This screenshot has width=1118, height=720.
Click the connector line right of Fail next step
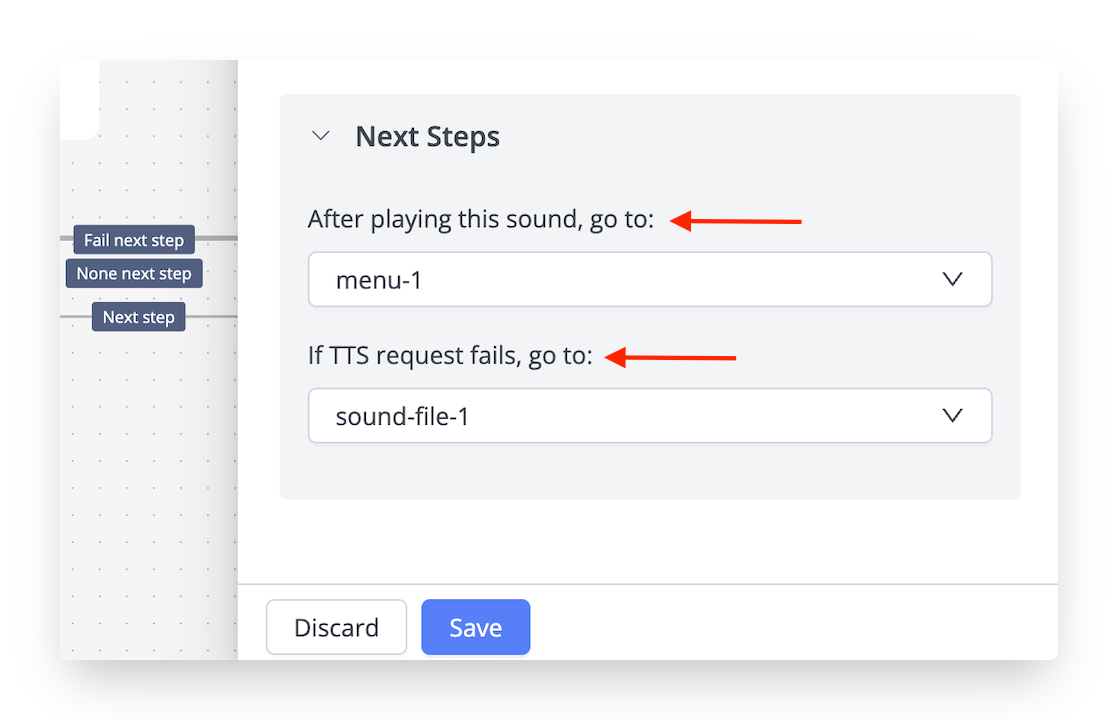pos(216,238)
